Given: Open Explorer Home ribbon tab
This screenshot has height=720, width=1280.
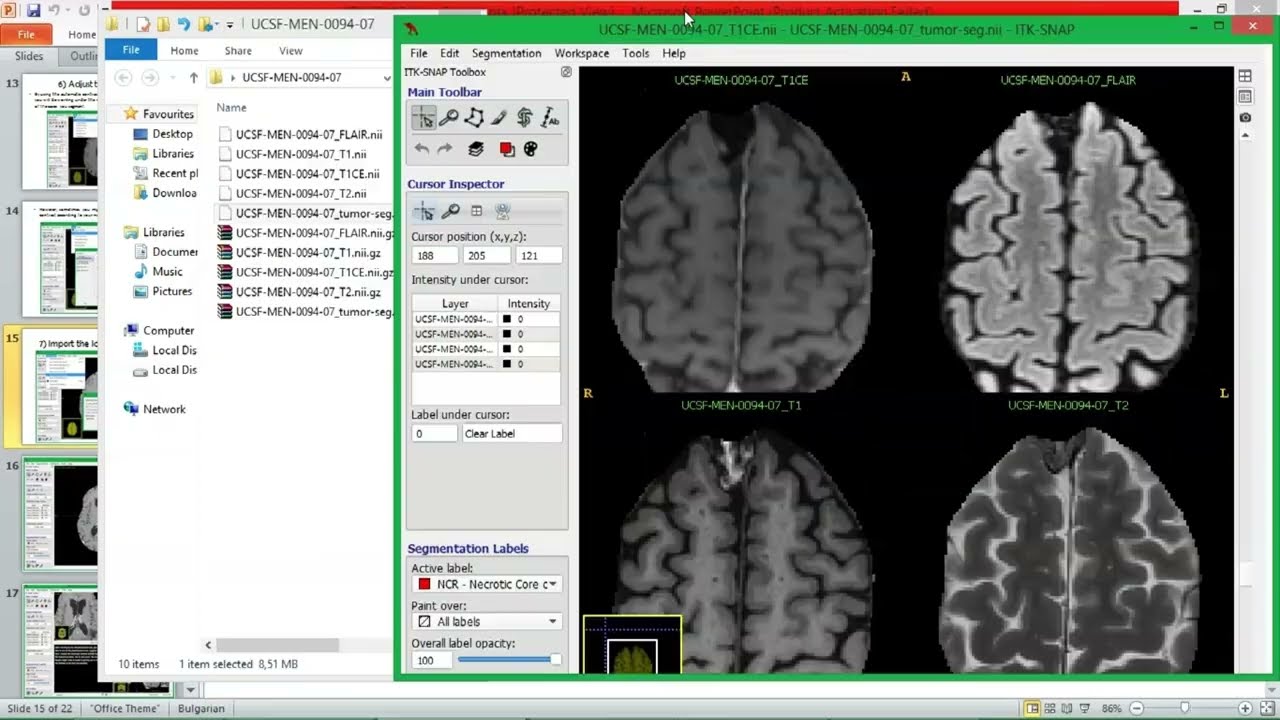Looking at the screenshot, I should point(184,50).
